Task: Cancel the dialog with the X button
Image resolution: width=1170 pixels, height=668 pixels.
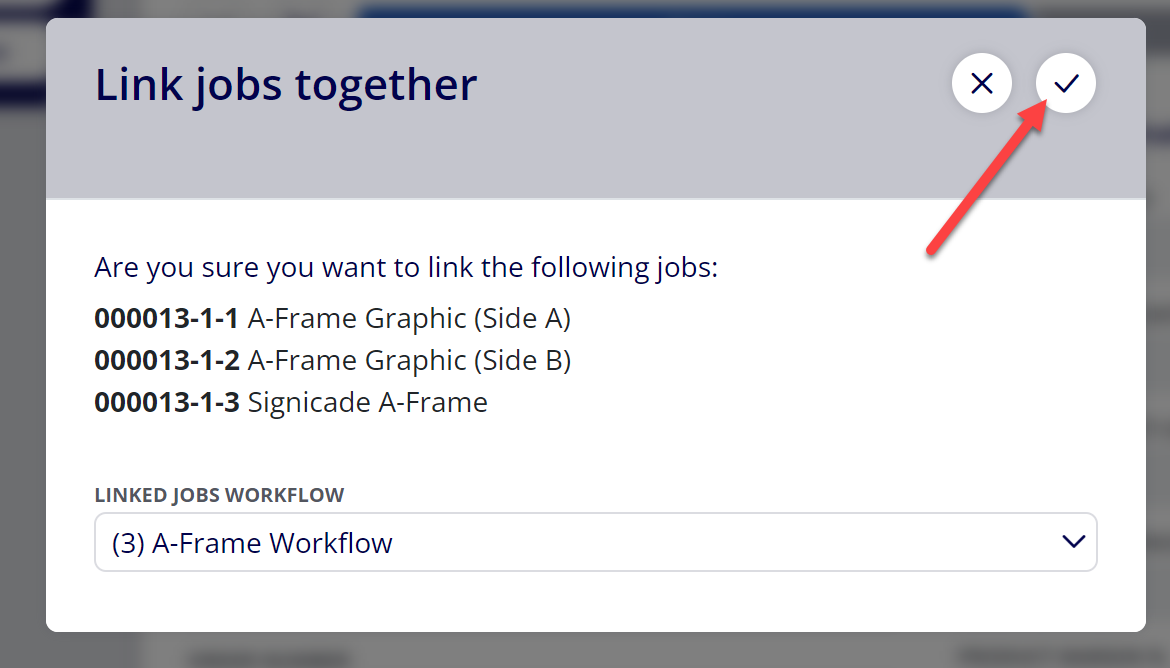Action: (982, 83)
